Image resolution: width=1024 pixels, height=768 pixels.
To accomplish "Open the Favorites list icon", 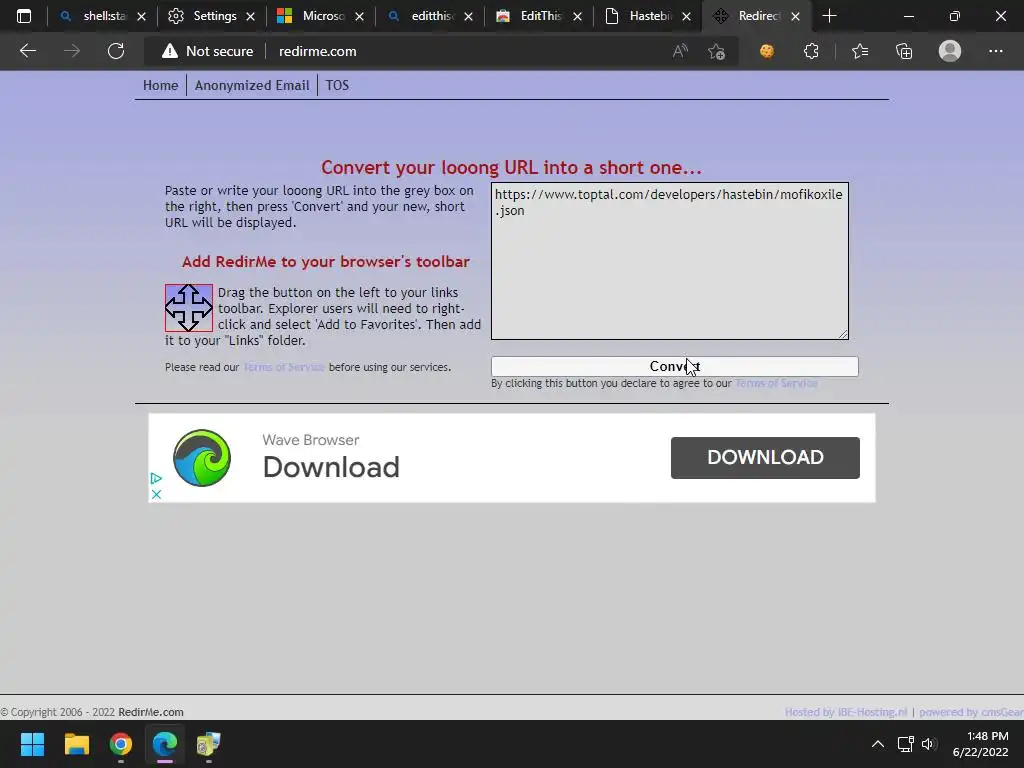I will pos(860,51).
